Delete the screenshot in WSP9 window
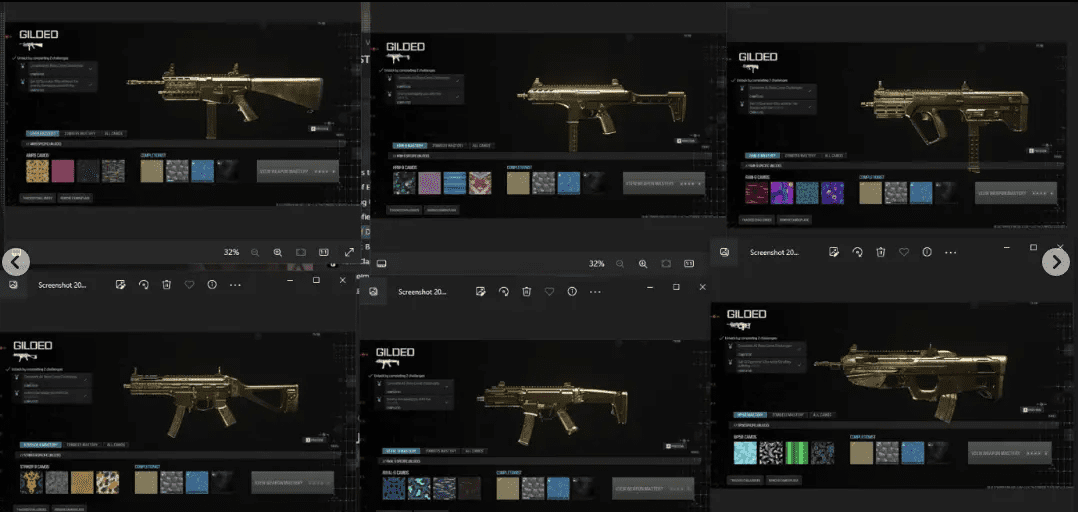The width and height of the screenshot is (1078, 512). tap(881, 252)
